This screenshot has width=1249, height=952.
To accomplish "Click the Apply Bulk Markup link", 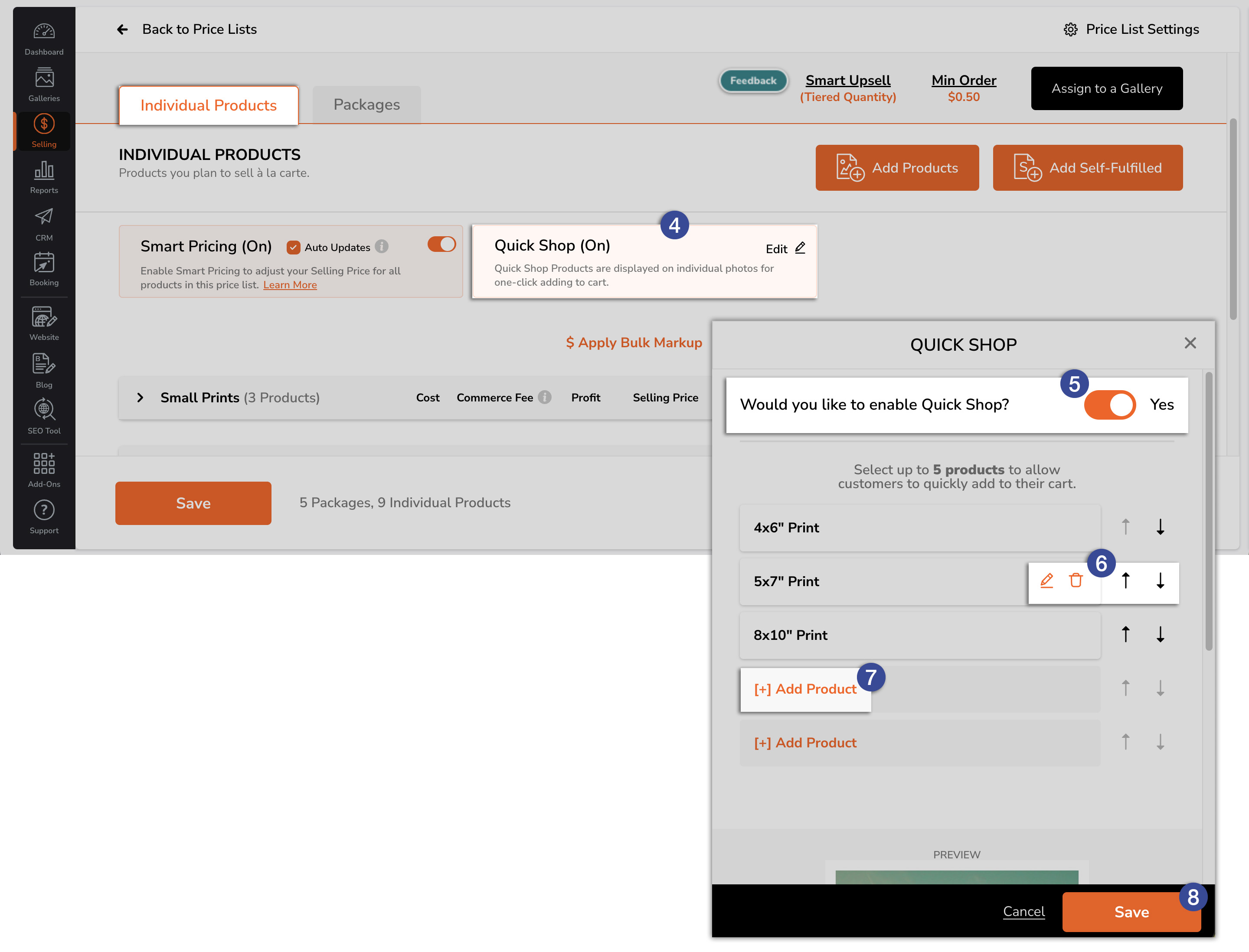I will pyautogui.click(x=634, y=343).
